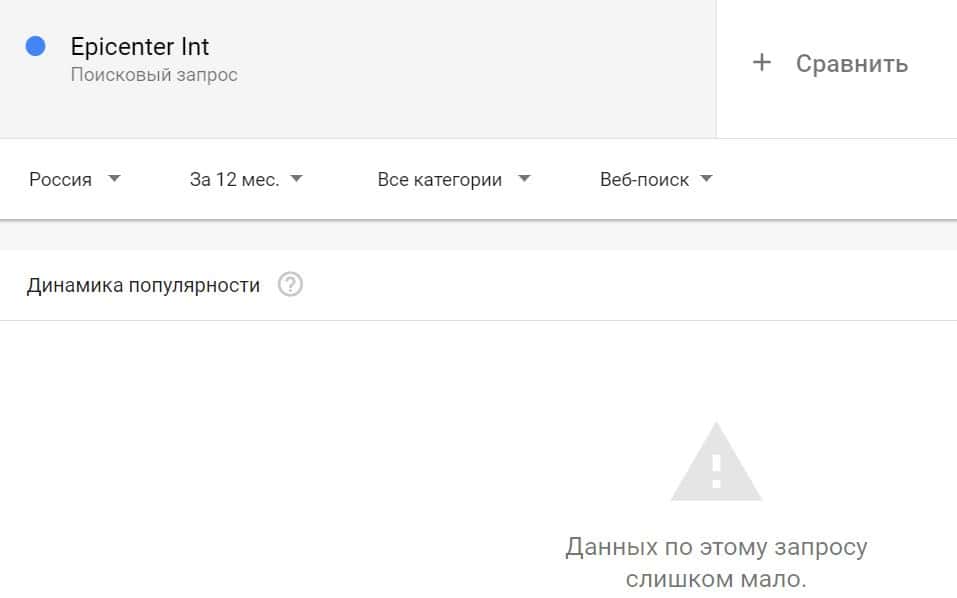Expand the За 12 мес. time range

tap(235, 180)
